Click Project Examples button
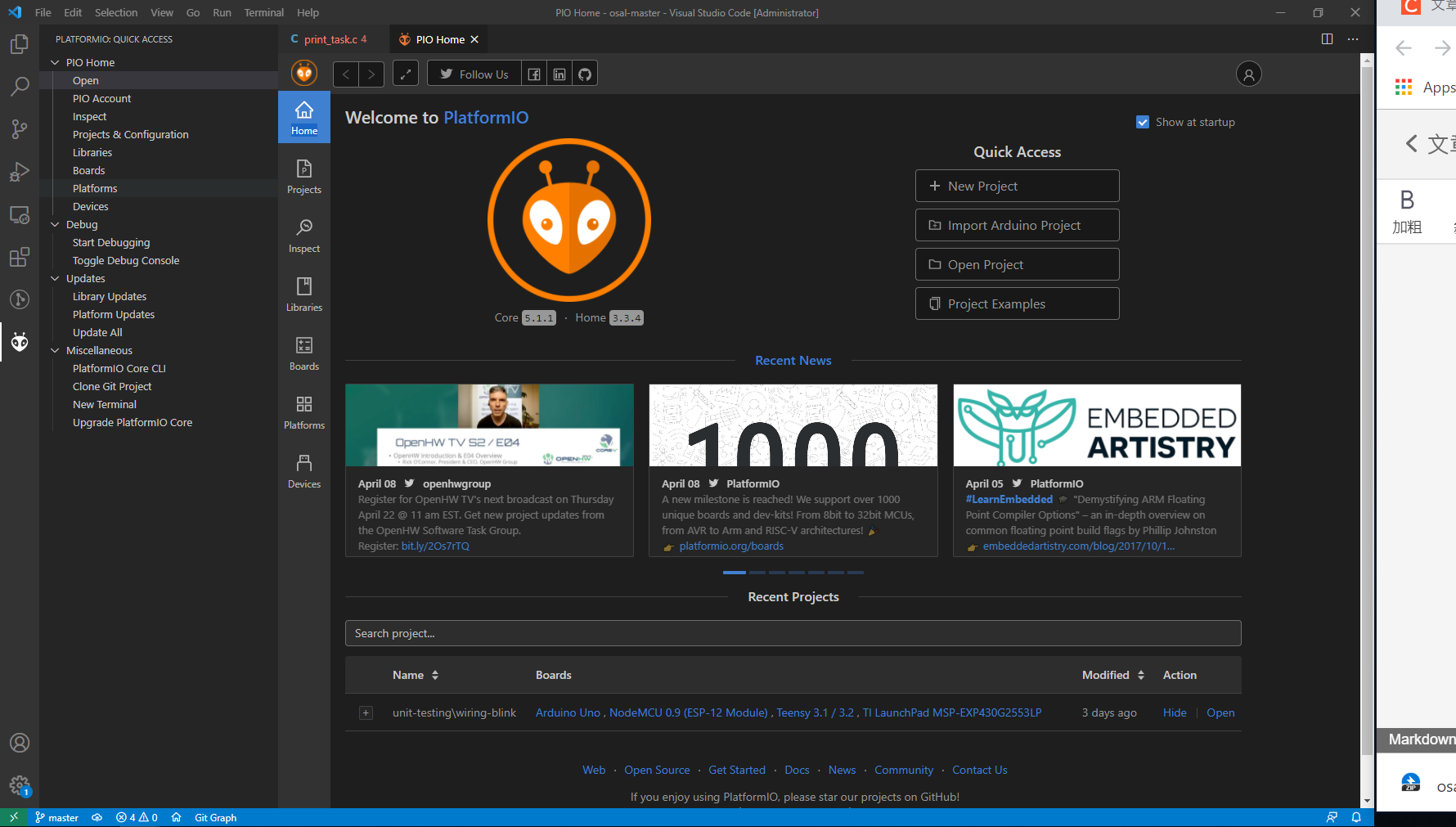Screen dimensions: 1456x827 1017,303
